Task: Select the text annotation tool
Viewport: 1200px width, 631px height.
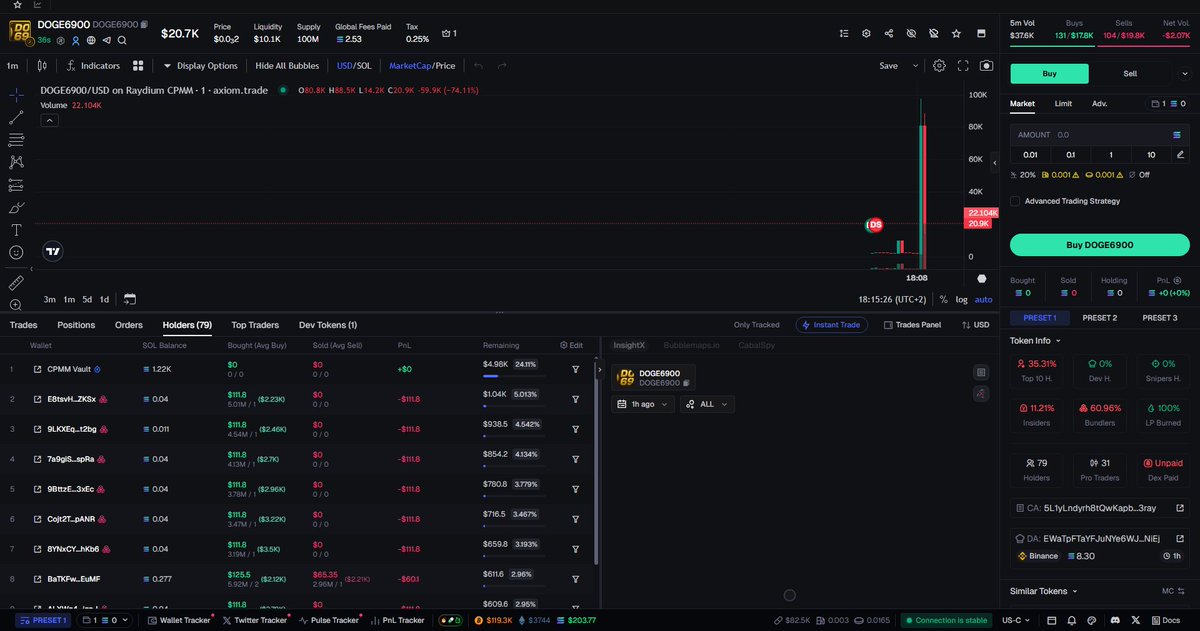Action: click(16, 229)
